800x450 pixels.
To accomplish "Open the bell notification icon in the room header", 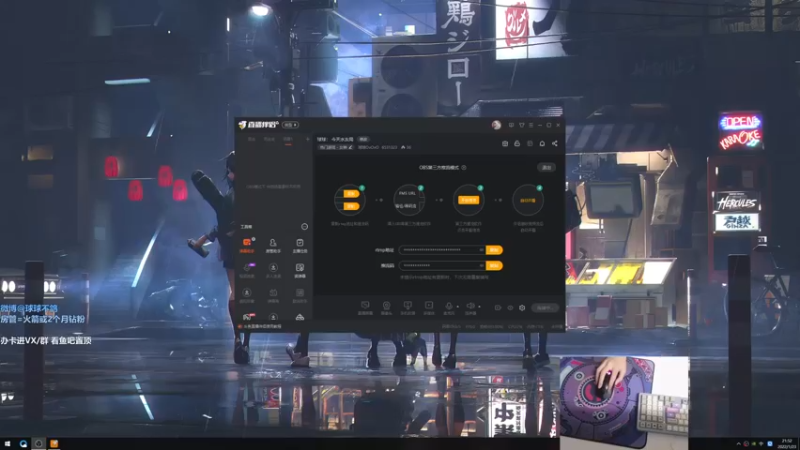I will pyautogui.click(x=542, y=144).
